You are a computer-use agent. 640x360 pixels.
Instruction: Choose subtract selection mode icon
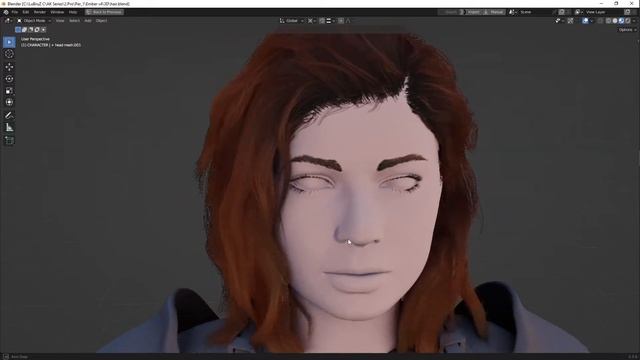(x=31, y=29)
